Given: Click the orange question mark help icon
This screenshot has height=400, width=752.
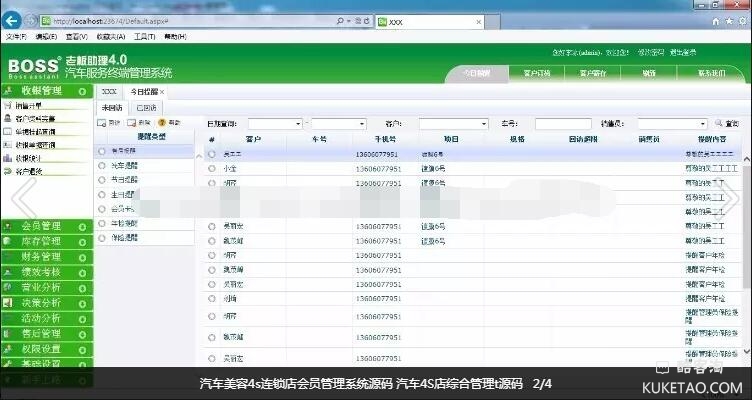Looking at the screenshot, I should click(162, 123).
